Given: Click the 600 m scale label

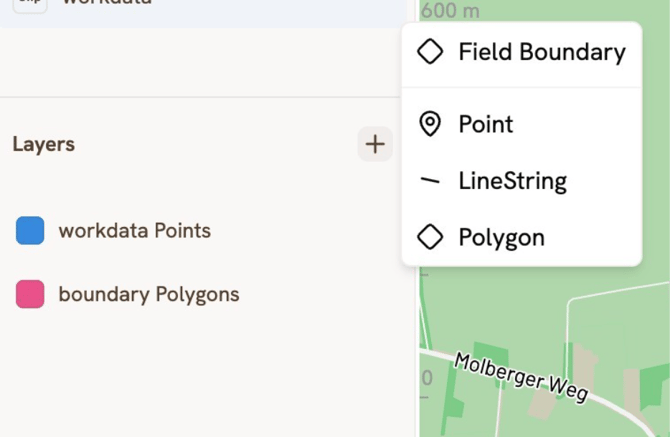Looking at the screenshot, I should [450, 11].
